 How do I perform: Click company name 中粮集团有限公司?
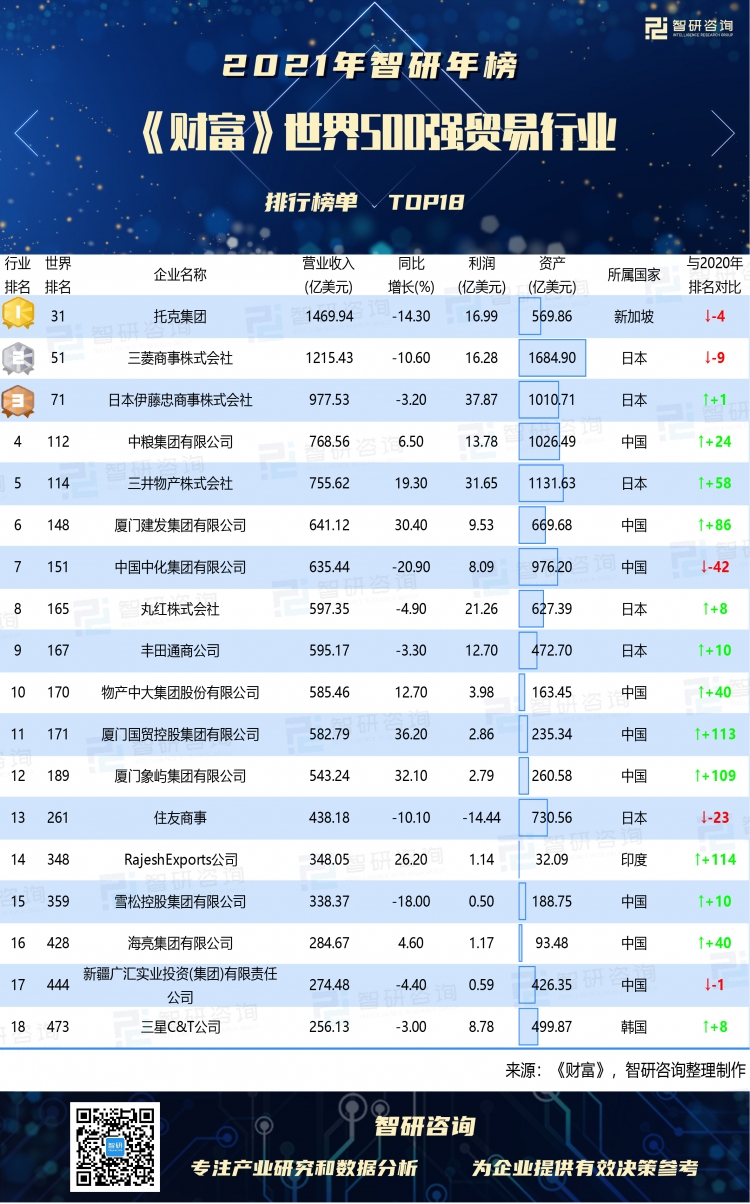click(180, 442)
